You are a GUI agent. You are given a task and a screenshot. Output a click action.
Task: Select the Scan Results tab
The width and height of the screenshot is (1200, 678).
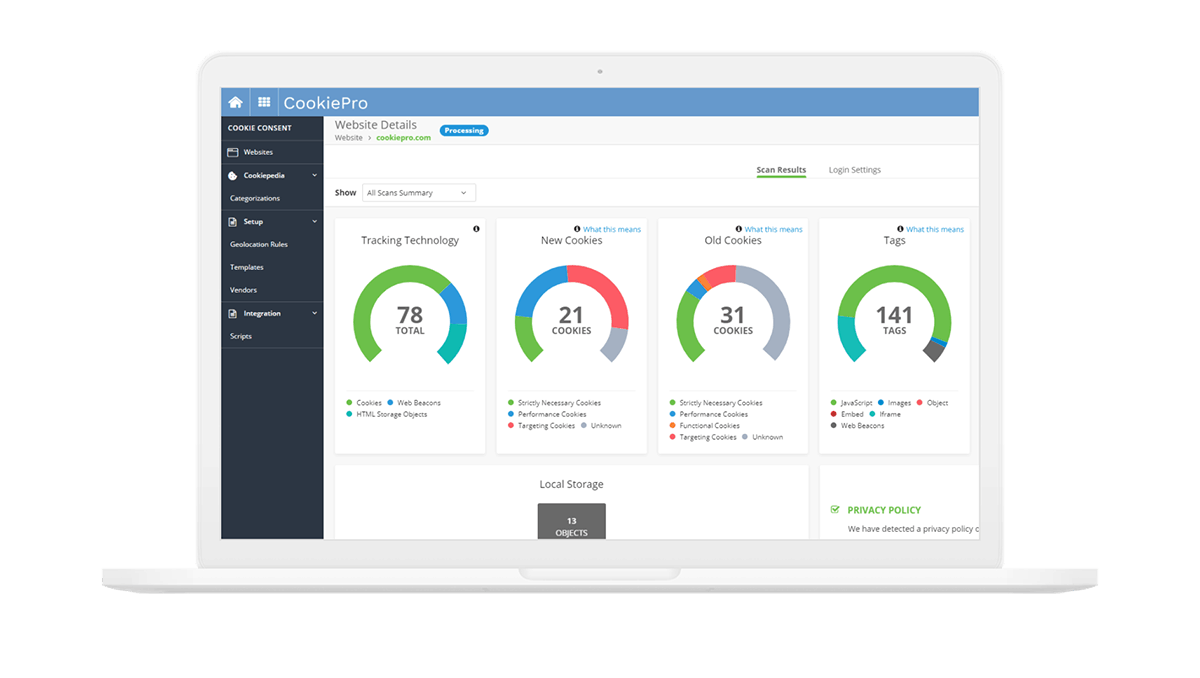coord(781,170)
